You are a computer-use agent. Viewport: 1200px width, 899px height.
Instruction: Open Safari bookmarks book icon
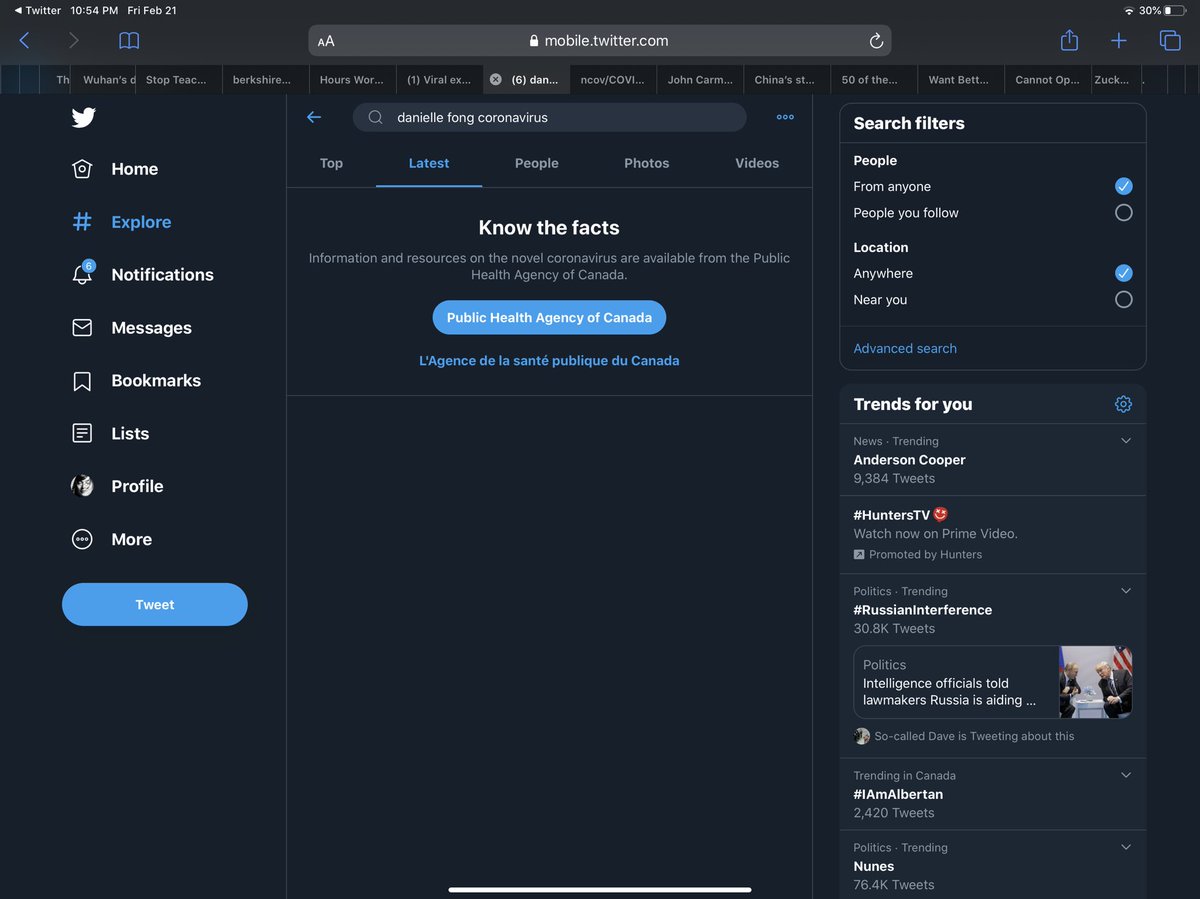coord(129,40)
